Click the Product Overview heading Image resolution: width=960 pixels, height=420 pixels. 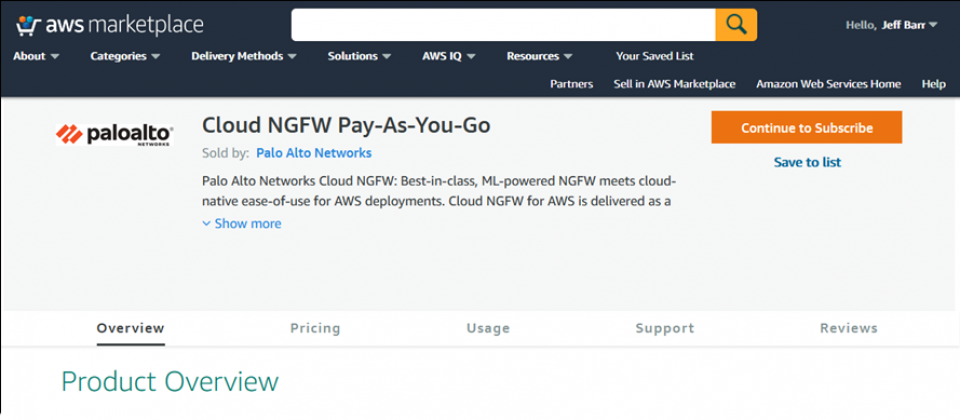point(170,382)
